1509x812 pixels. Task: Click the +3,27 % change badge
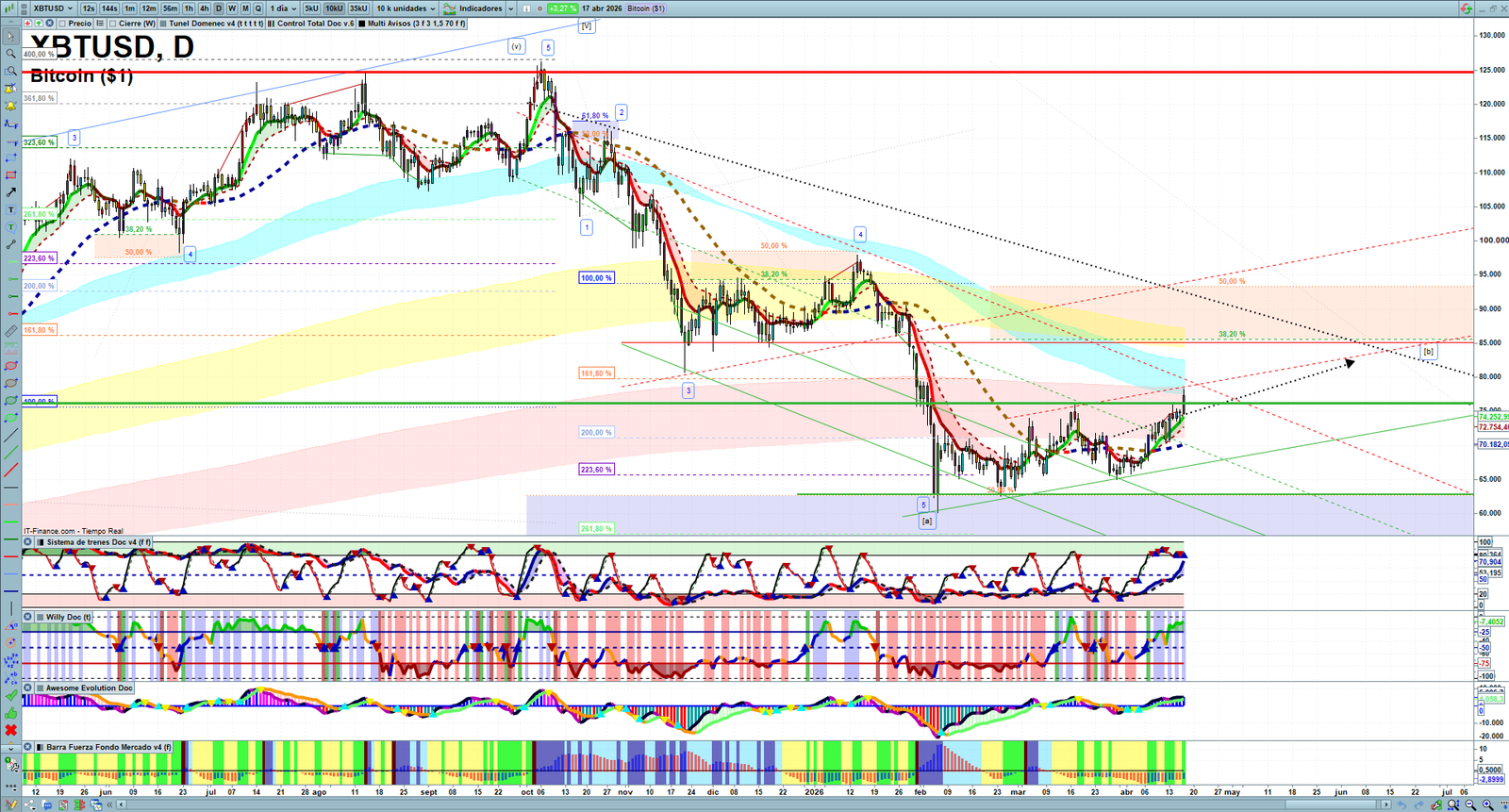pos(562,8)
